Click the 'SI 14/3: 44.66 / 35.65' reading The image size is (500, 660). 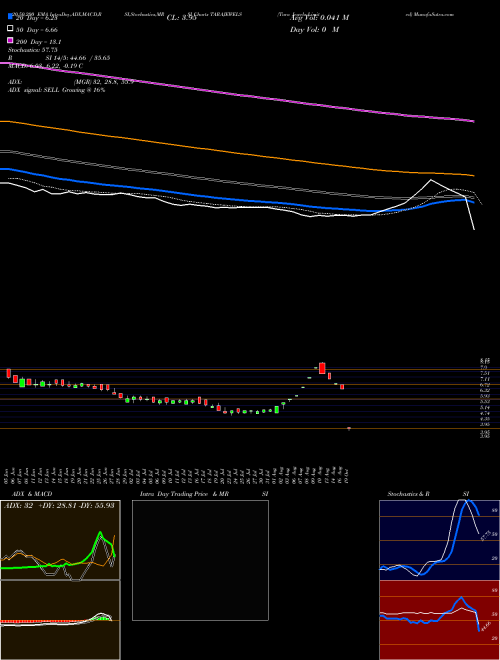(78, 58)
